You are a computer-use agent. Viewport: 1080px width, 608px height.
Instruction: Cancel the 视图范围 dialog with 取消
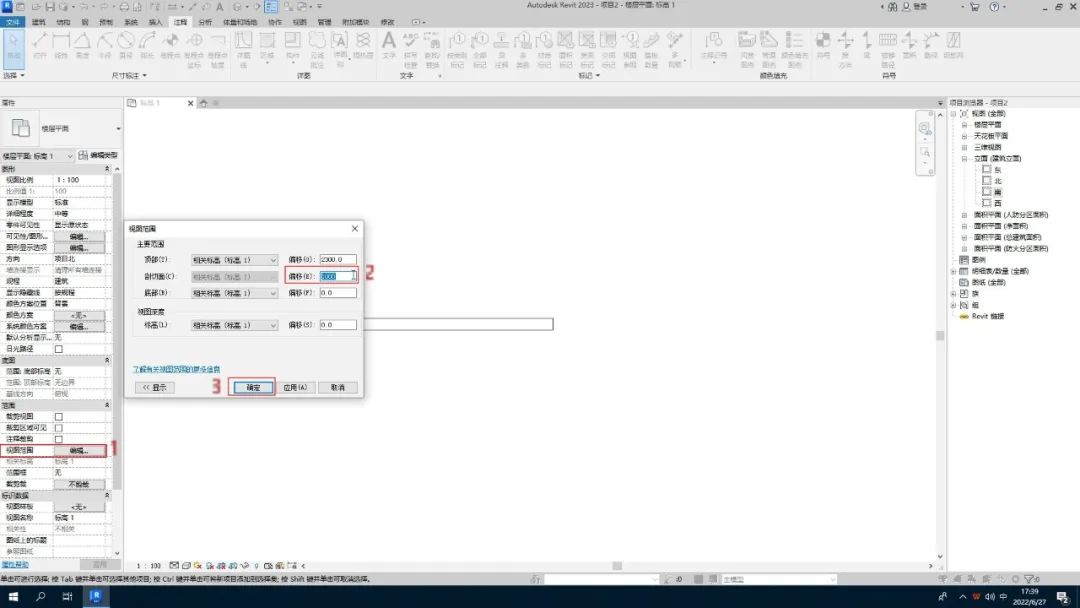point(338,388)
